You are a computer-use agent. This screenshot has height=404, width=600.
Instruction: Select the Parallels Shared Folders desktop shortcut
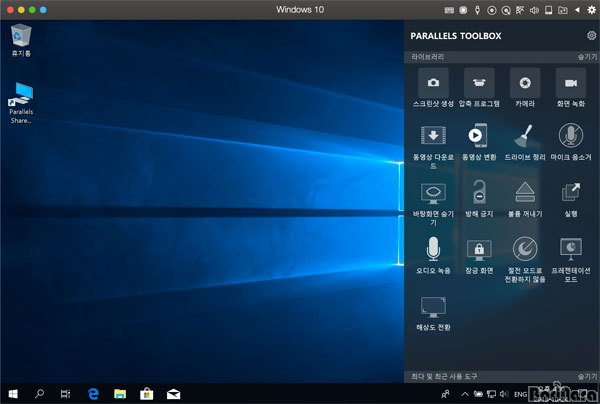[21, 103]
